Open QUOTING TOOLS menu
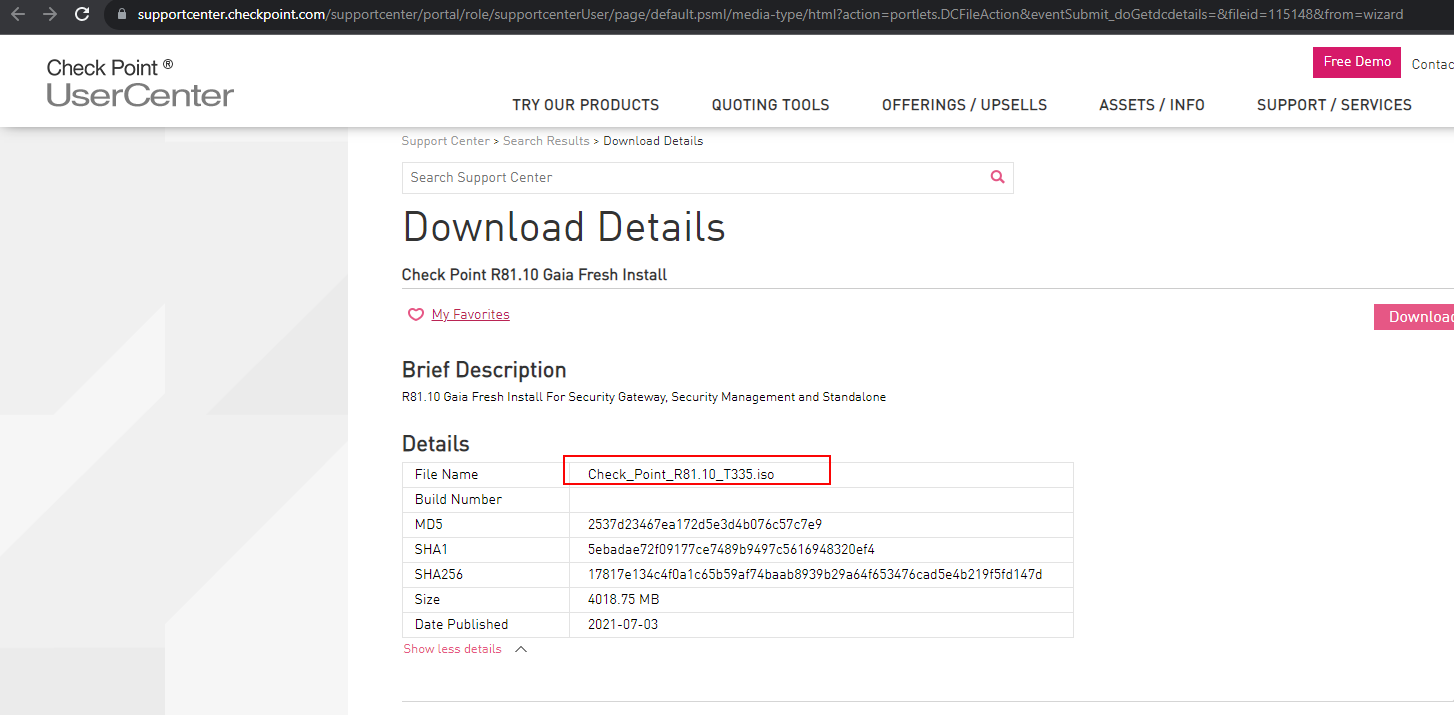 pyautogui.click(x=770, y=105)
